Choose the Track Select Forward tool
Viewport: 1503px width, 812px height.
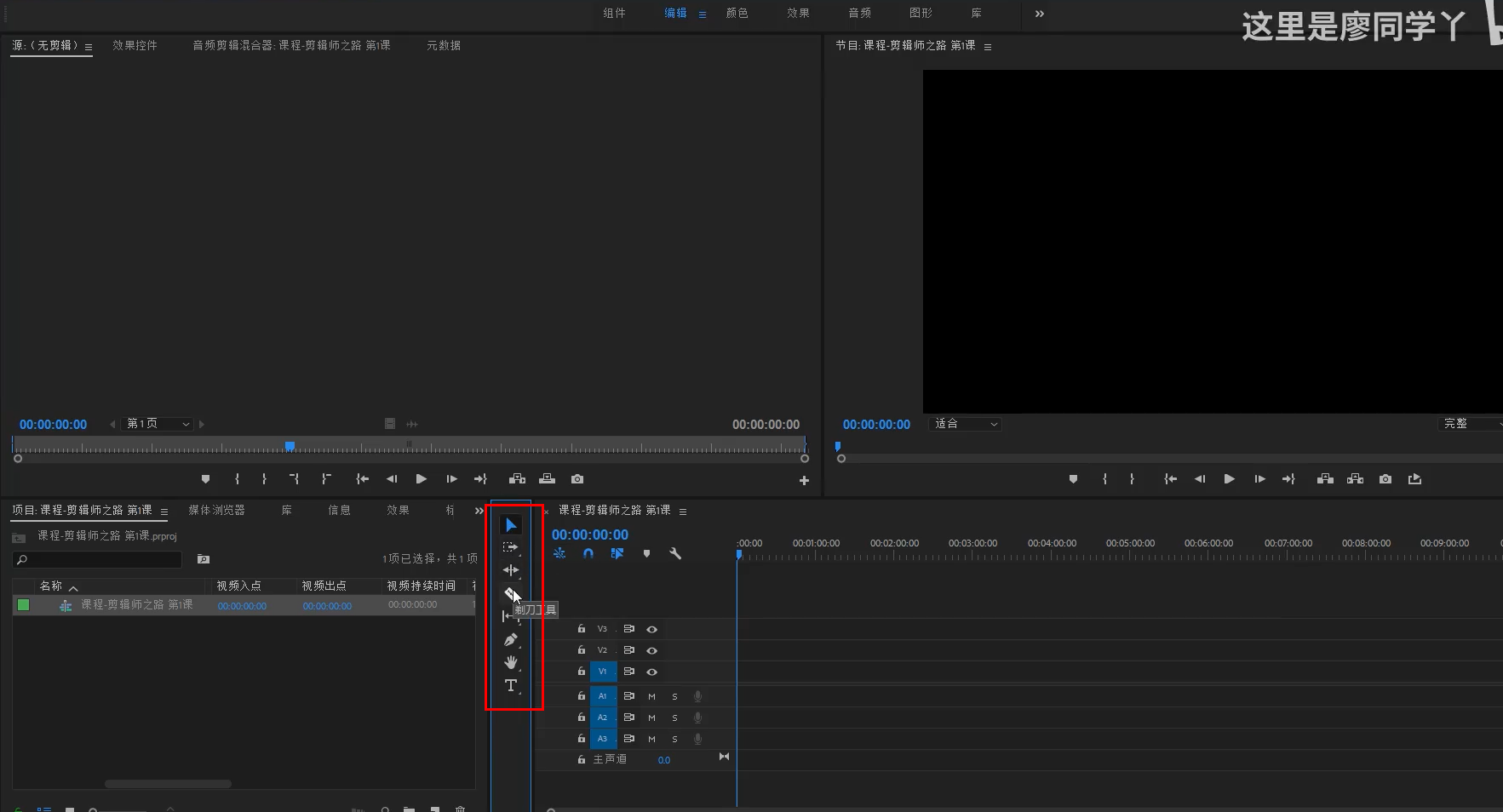pyautogui.click(x=510, y=547)
